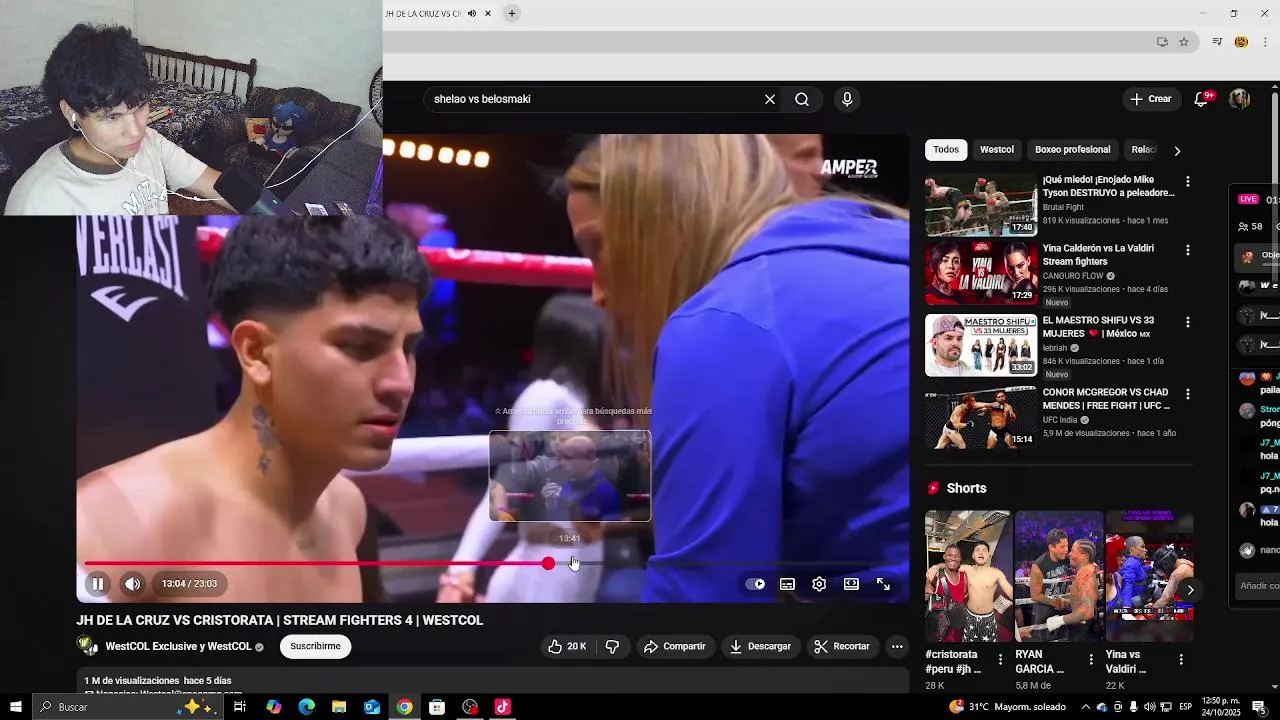Screen dimensions: 1280x720
Task: Click the magnifier search button
Action: tap(802, 99)
